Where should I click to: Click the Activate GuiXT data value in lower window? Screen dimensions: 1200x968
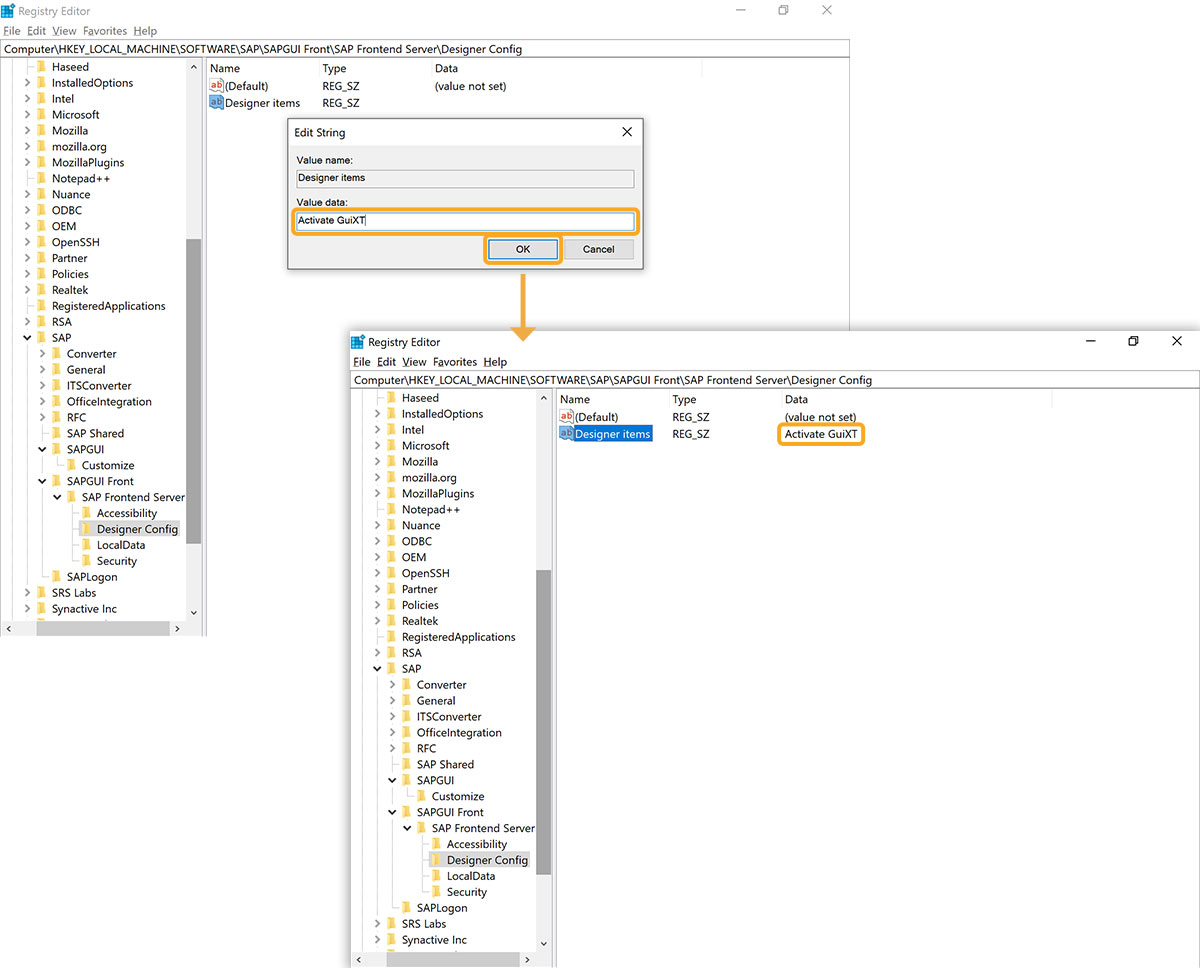pos(819,434)
